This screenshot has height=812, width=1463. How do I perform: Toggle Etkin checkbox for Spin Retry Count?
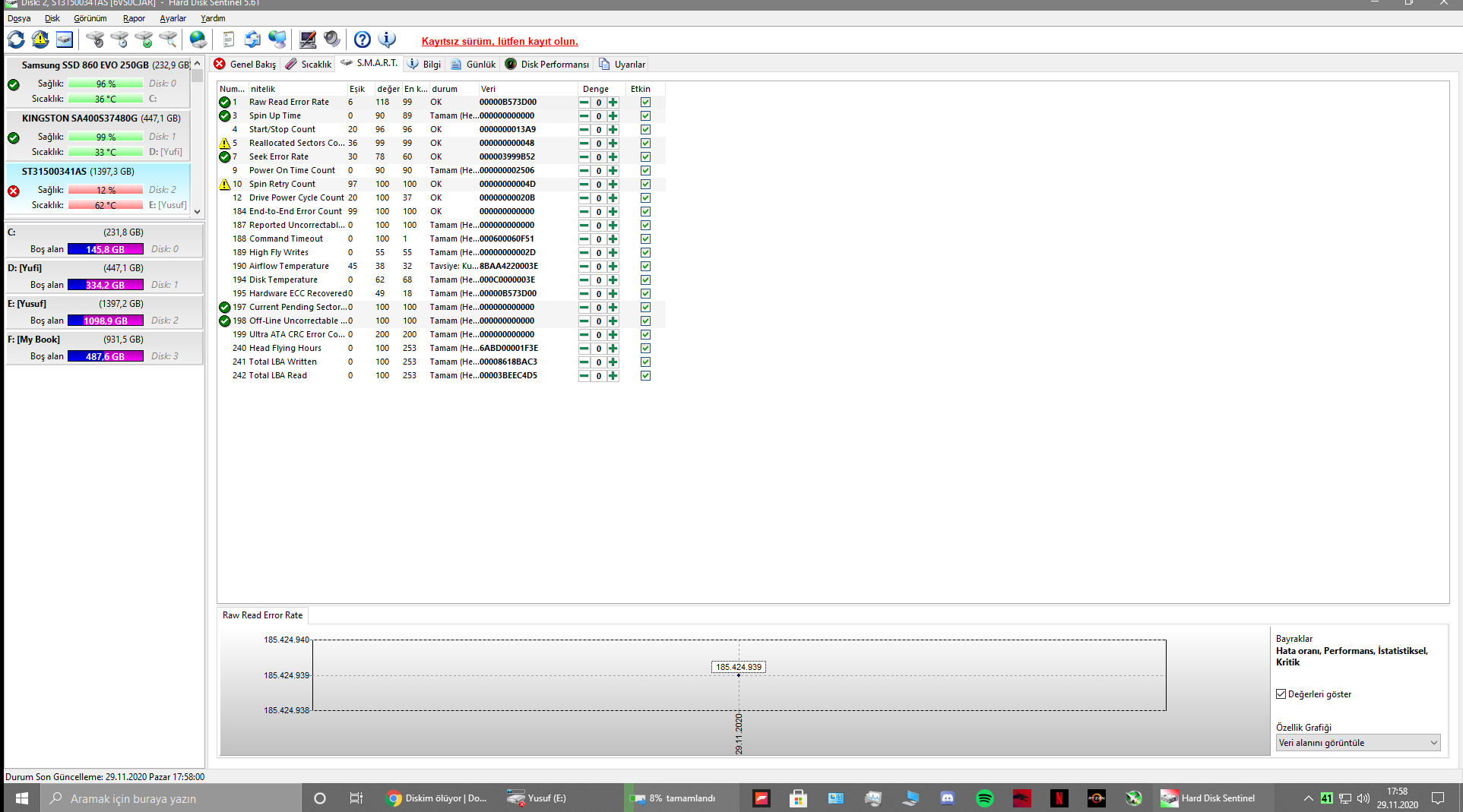645,185
